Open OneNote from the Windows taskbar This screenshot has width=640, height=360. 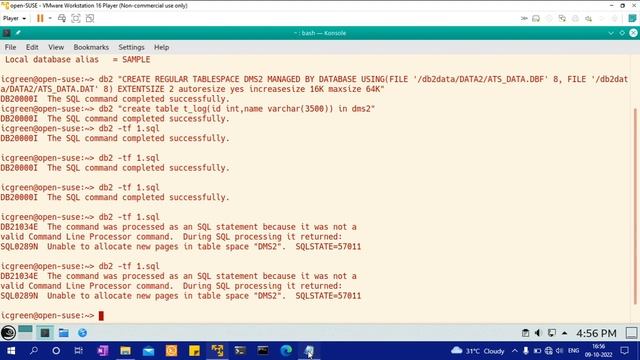[102, 351]
